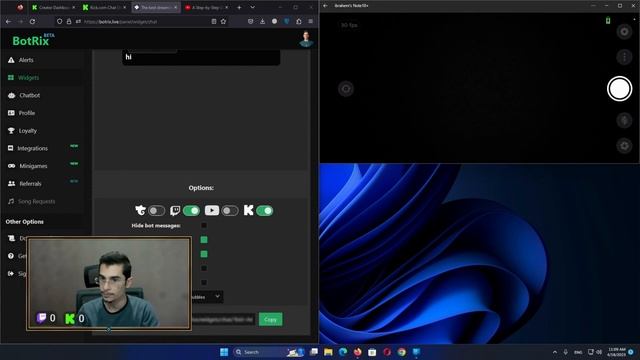The image size is (640, 360).
Task: Switch to the Kick.com Chat browser tab
Action: tap(104, 7)
